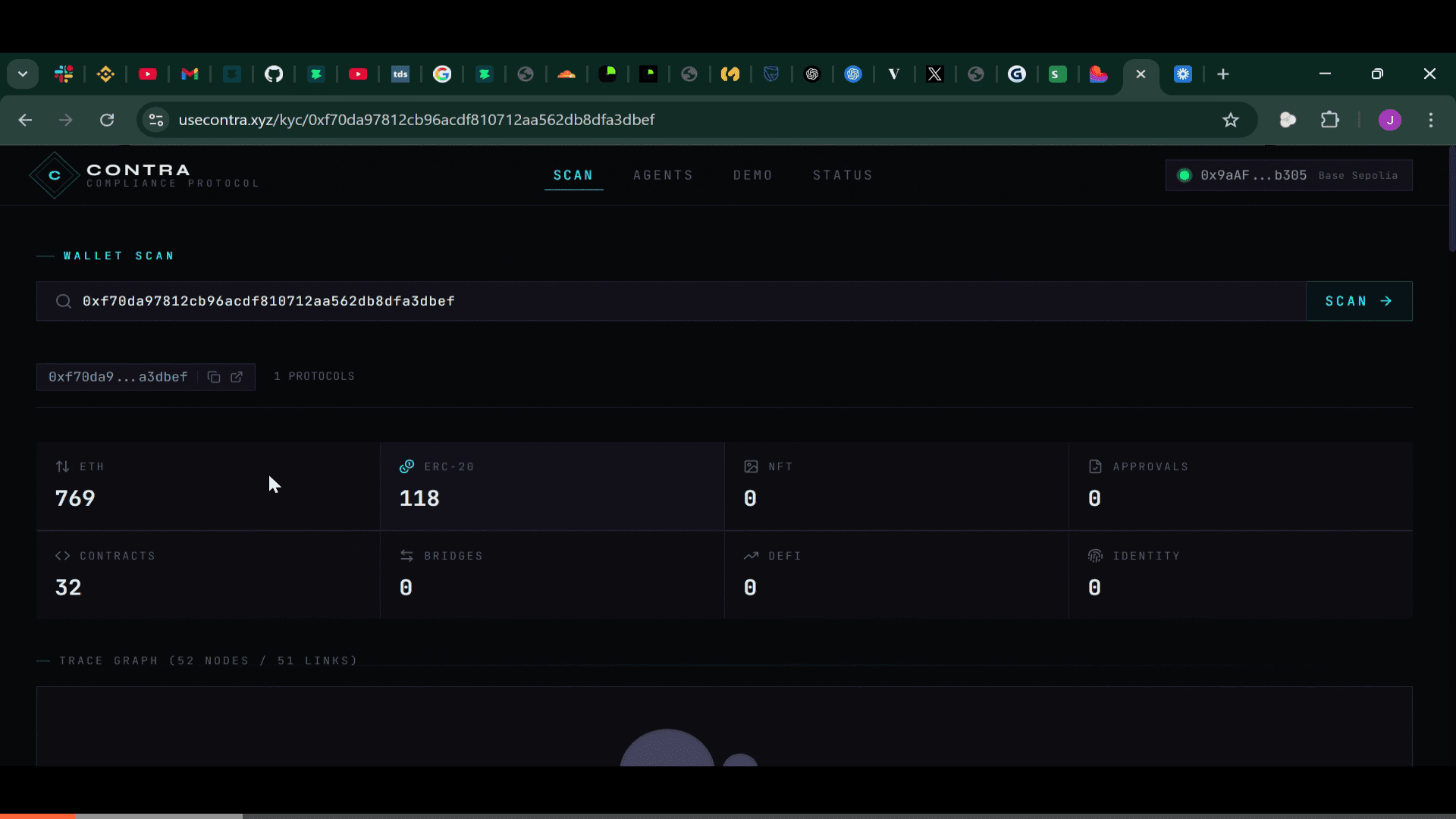This screenshot has height=819, width=1456.
Task: Click the CONTRACTS code brackets icon
Action: click(62, 556)
